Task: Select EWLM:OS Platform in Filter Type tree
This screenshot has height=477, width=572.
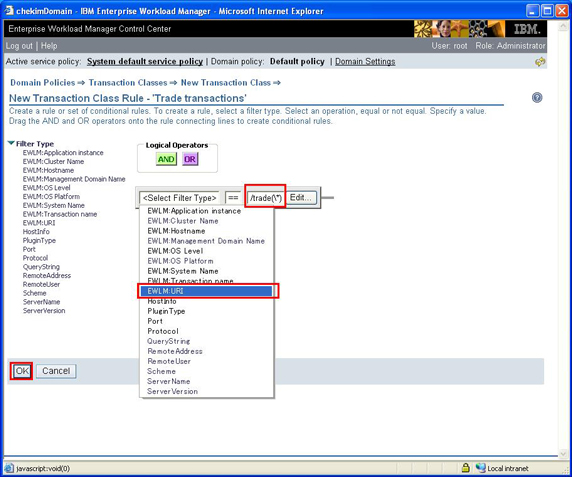Action: point(51,197)
